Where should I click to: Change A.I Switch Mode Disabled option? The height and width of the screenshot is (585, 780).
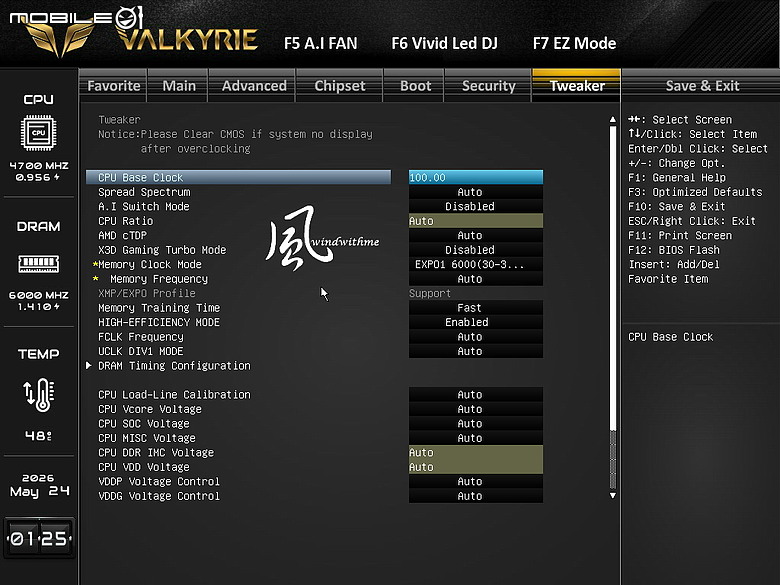pos(476,206)
